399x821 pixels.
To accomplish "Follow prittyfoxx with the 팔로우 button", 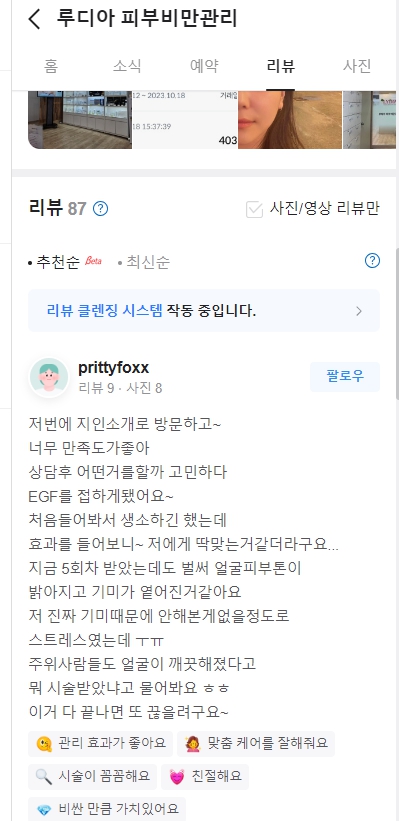I will pyautogui.click(x=345, y=376).
